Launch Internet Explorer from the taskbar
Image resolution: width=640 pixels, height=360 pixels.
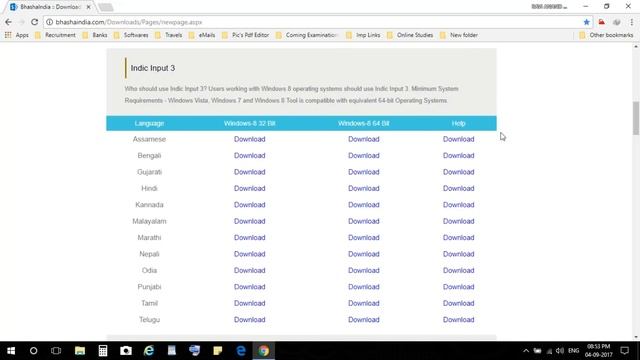point(149,351)
